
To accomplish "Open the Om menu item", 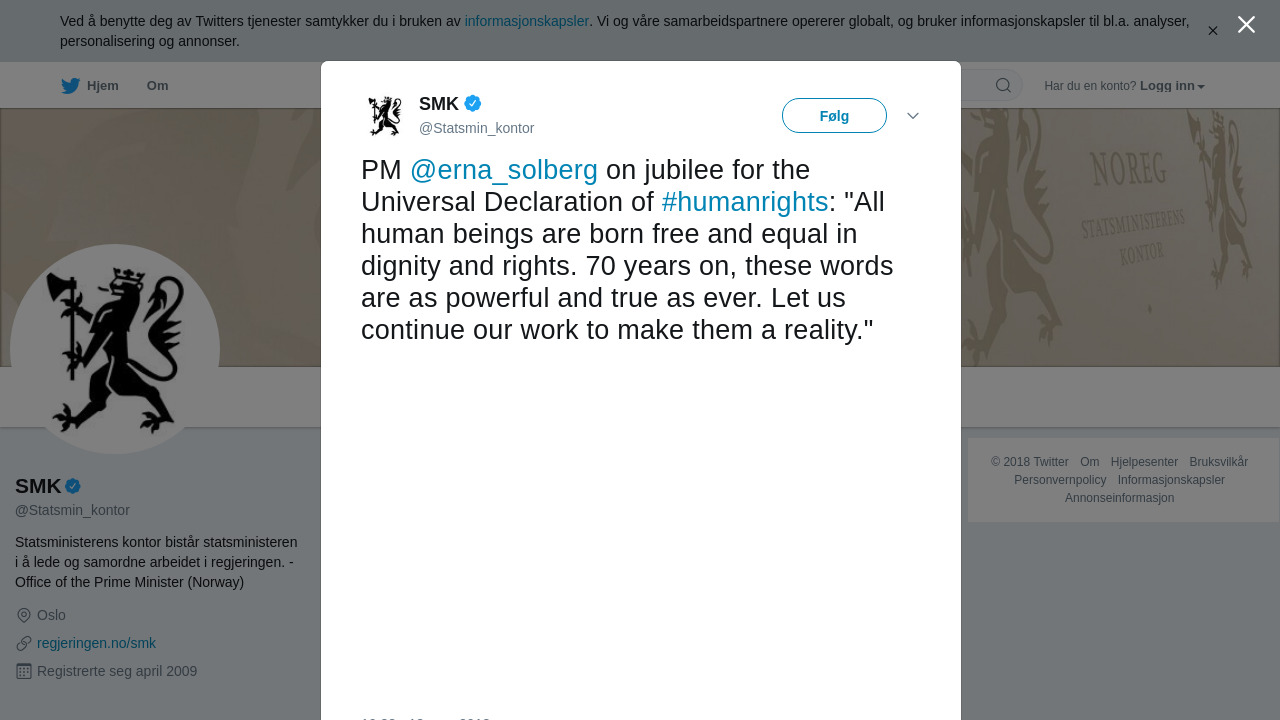I will tap(157, 86).
